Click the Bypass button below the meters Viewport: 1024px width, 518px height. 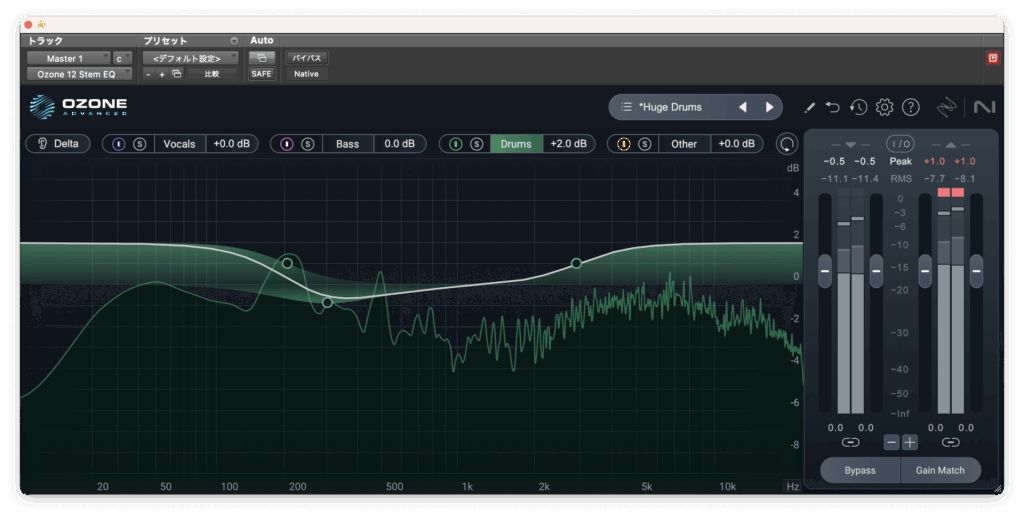pyautogui.click(x=860, y=470)
